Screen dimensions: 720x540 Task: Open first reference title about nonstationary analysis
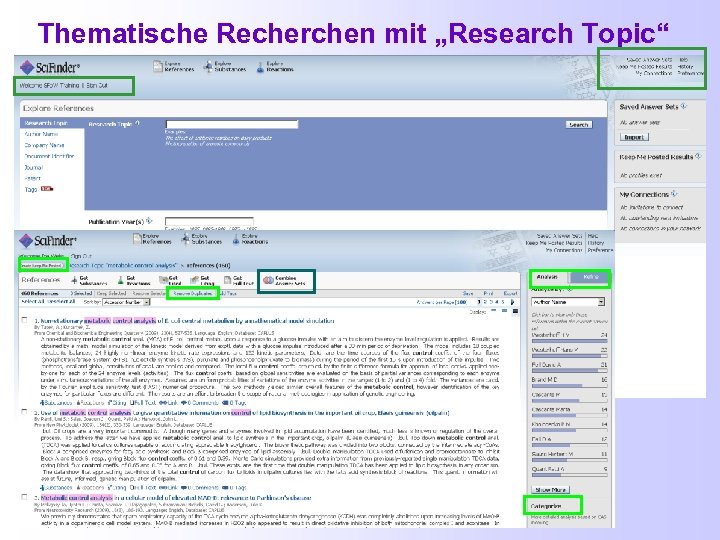click(x=187, y=321)
